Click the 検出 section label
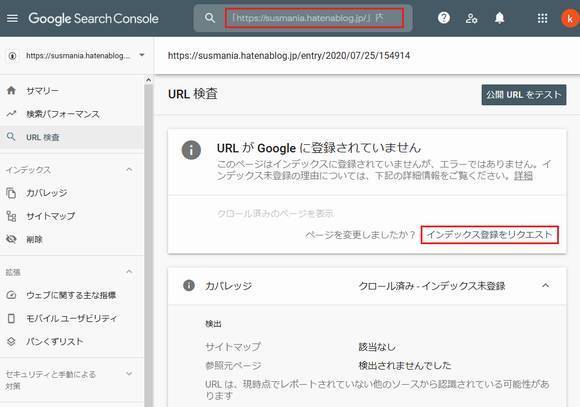 point(213,324)
